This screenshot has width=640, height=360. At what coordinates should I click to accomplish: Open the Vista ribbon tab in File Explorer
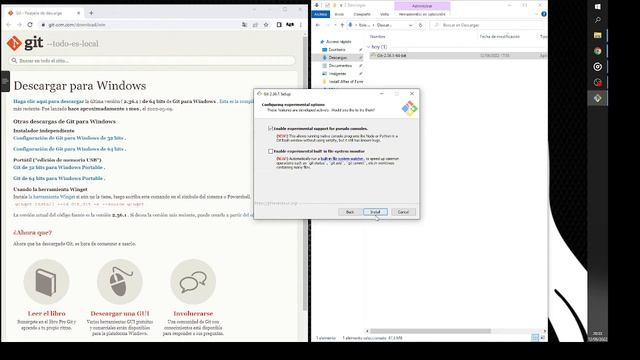(x=384, y=14)
